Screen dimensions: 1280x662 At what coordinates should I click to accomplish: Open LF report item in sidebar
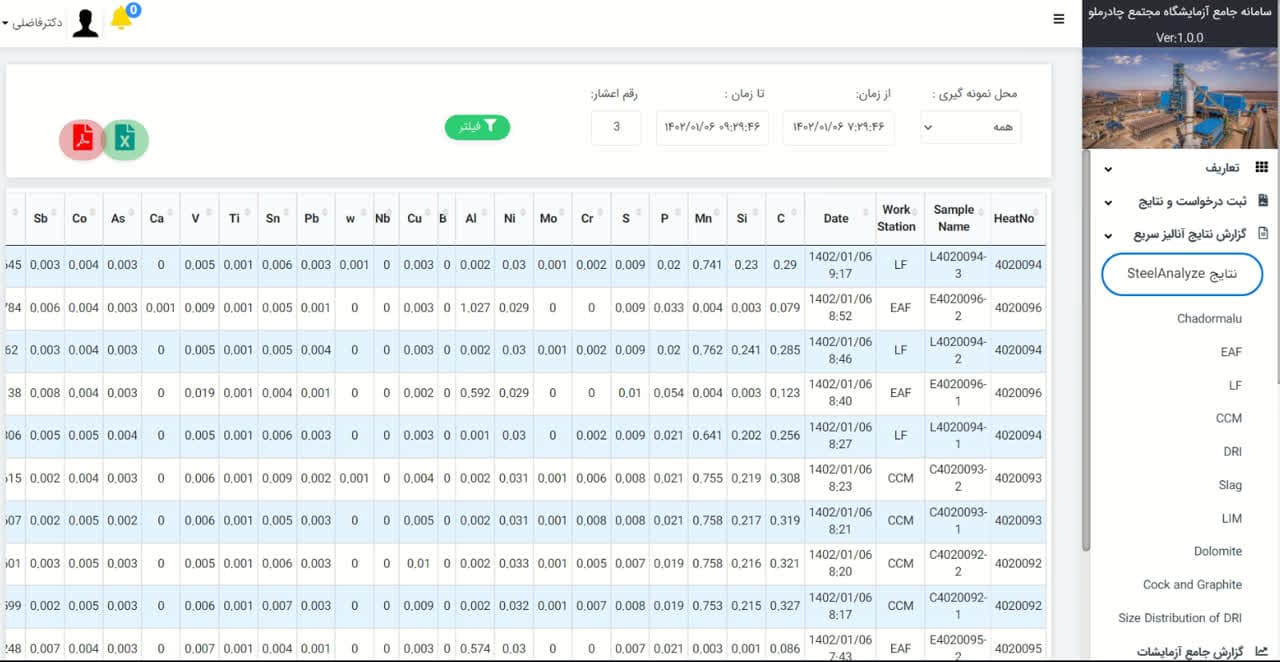click(1235, 385)
